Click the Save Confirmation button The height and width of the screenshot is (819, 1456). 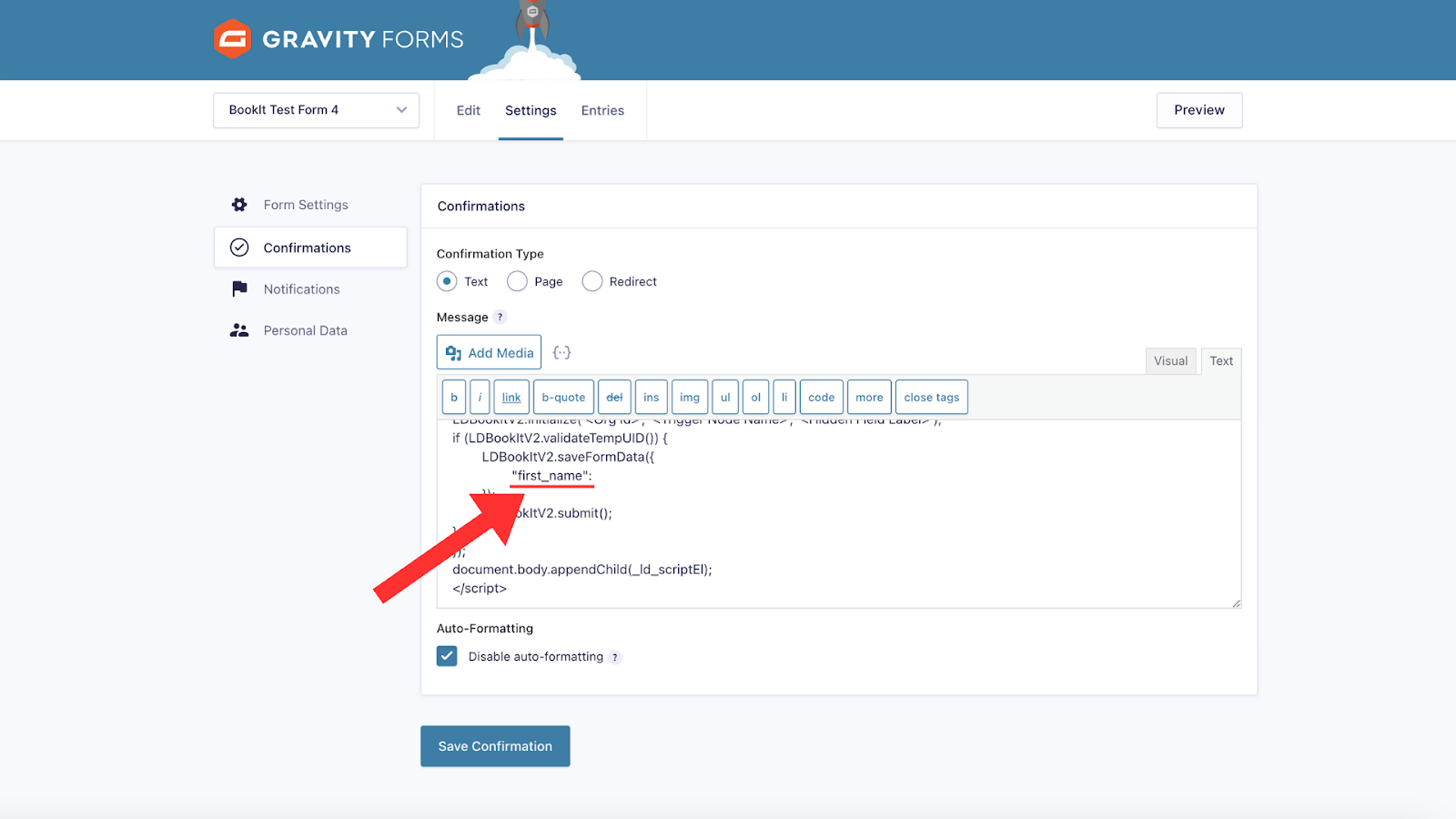495,746
